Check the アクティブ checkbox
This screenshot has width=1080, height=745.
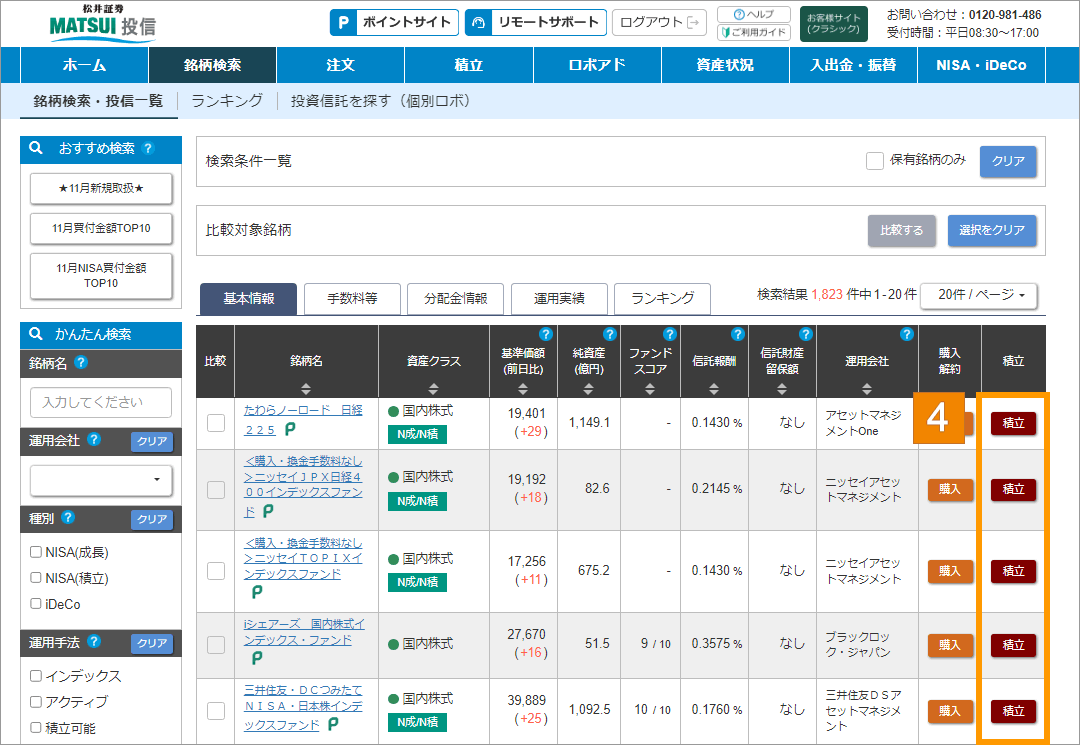[x=36, y=702]
